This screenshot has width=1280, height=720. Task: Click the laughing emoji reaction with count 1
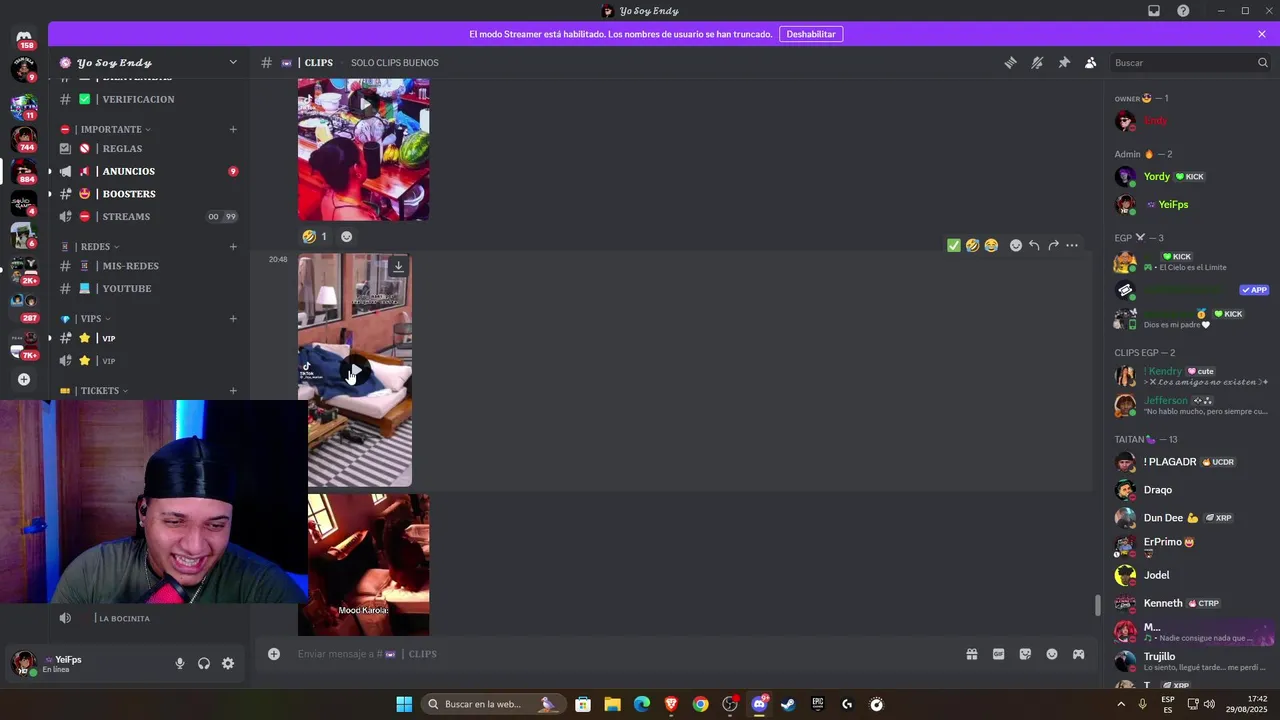(x=314, y=237)
